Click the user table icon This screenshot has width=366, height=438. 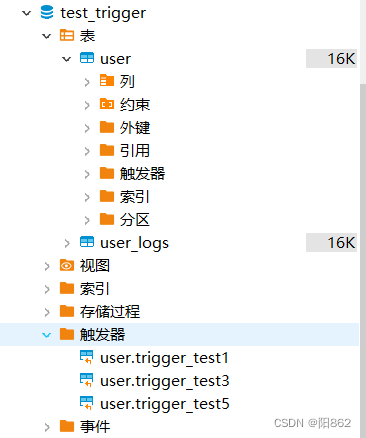87,58
